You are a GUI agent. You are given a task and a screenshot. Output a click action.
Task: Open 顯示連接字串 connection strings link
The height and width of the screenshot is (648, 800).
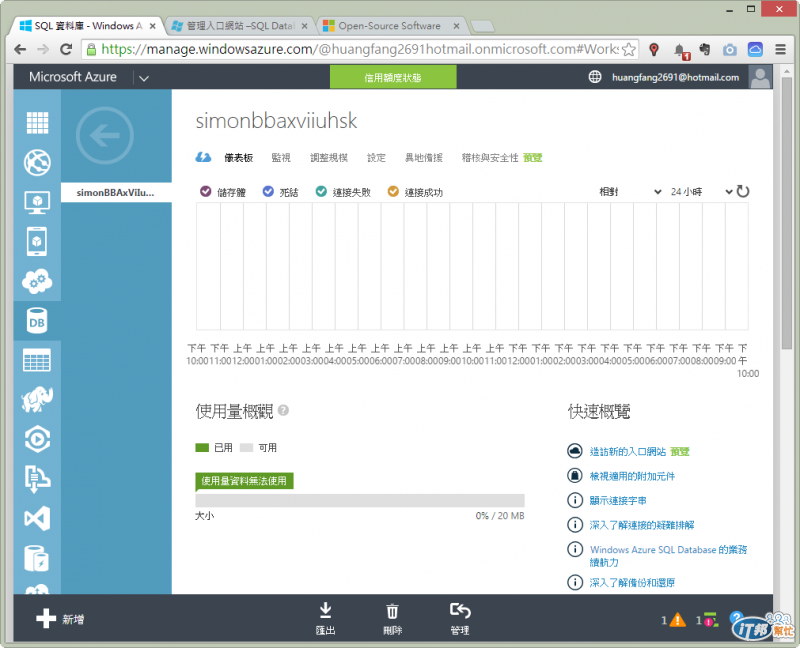click(x=618, y=501)
